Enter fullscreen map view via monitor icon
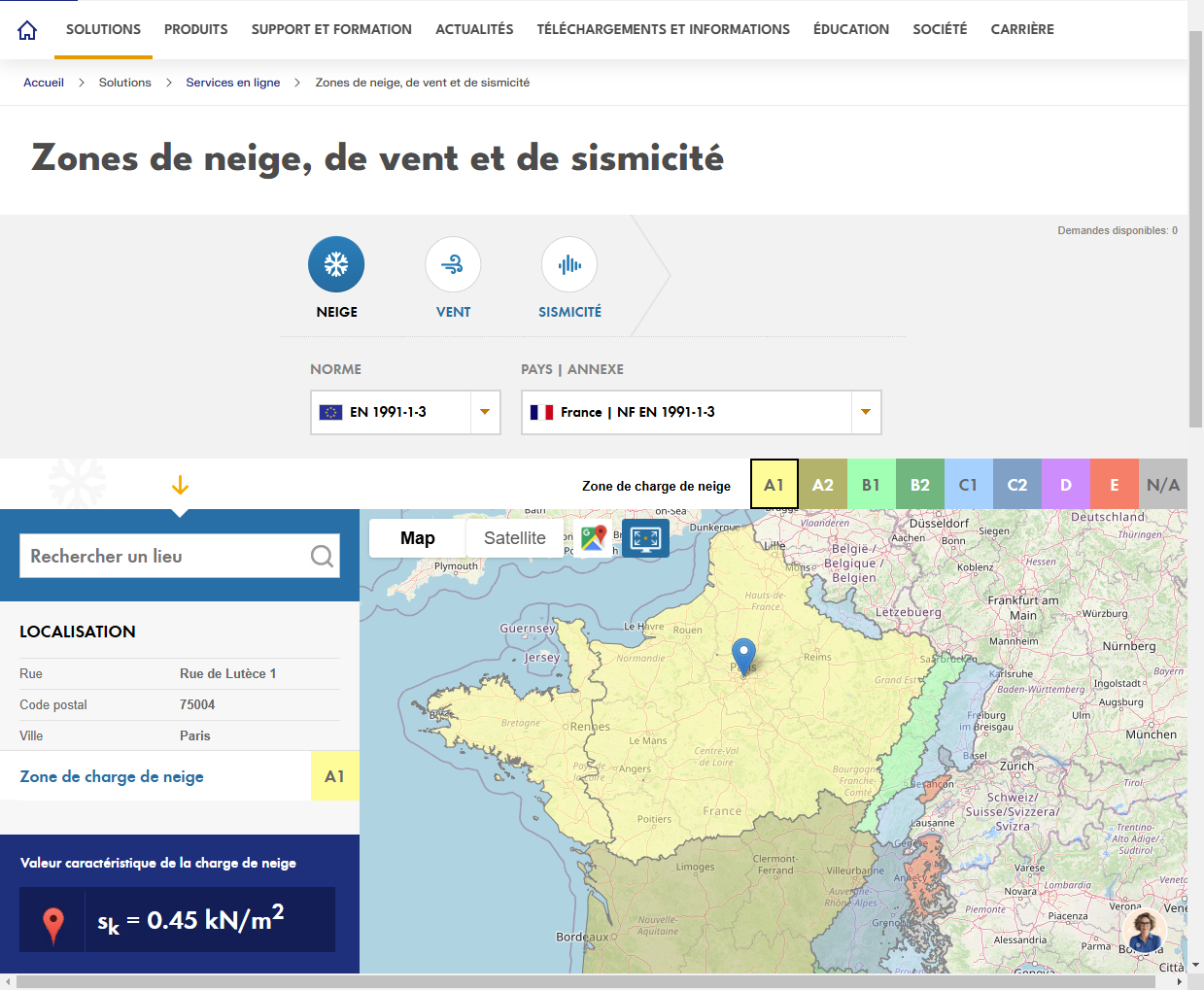Viewport: 1204px width, 990px height. coord(645,537)
